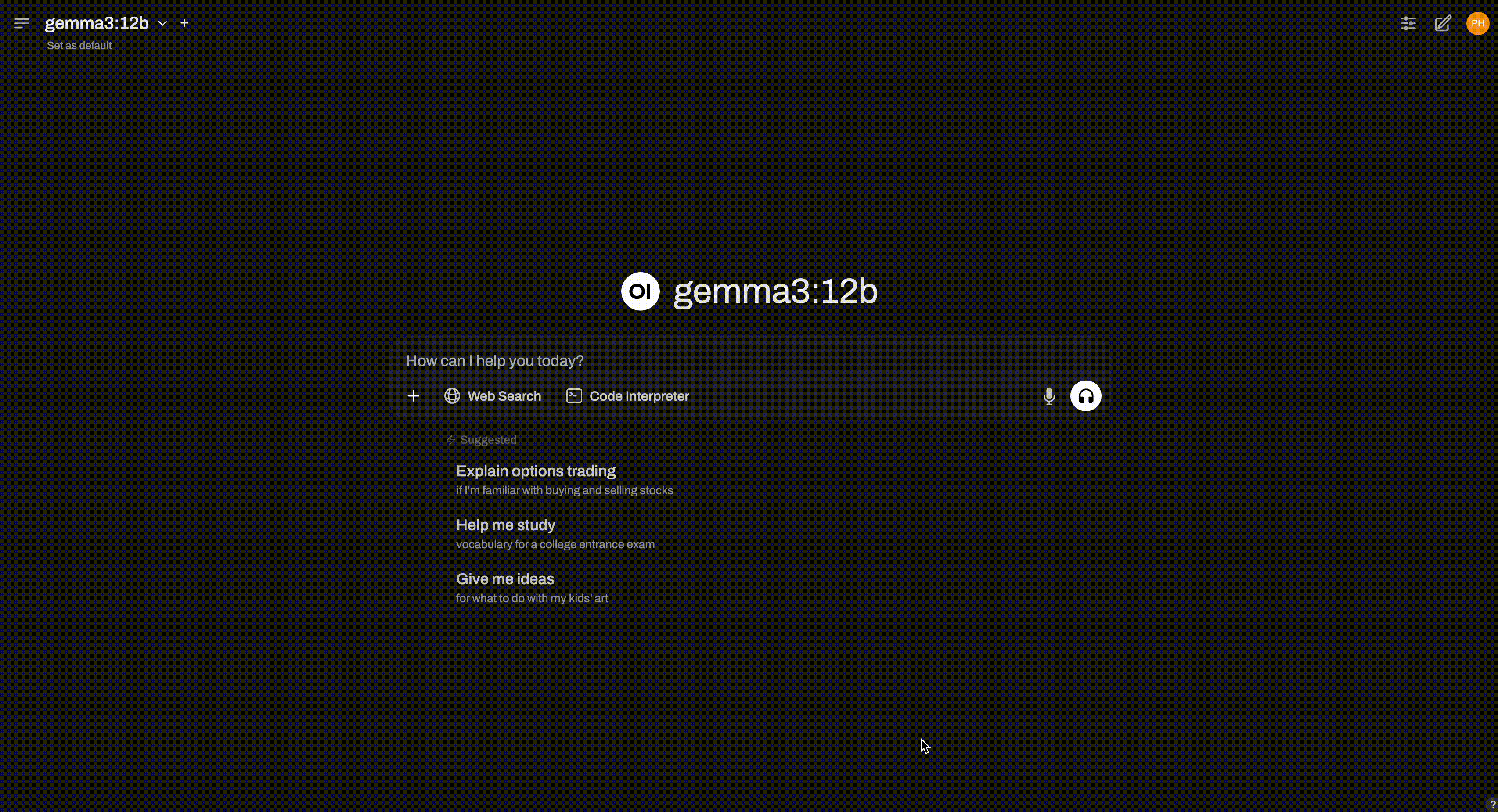Add another model with the plus icon
Image resolution: width=1498 pixels, height=812 pixels.
pos(184,23)
